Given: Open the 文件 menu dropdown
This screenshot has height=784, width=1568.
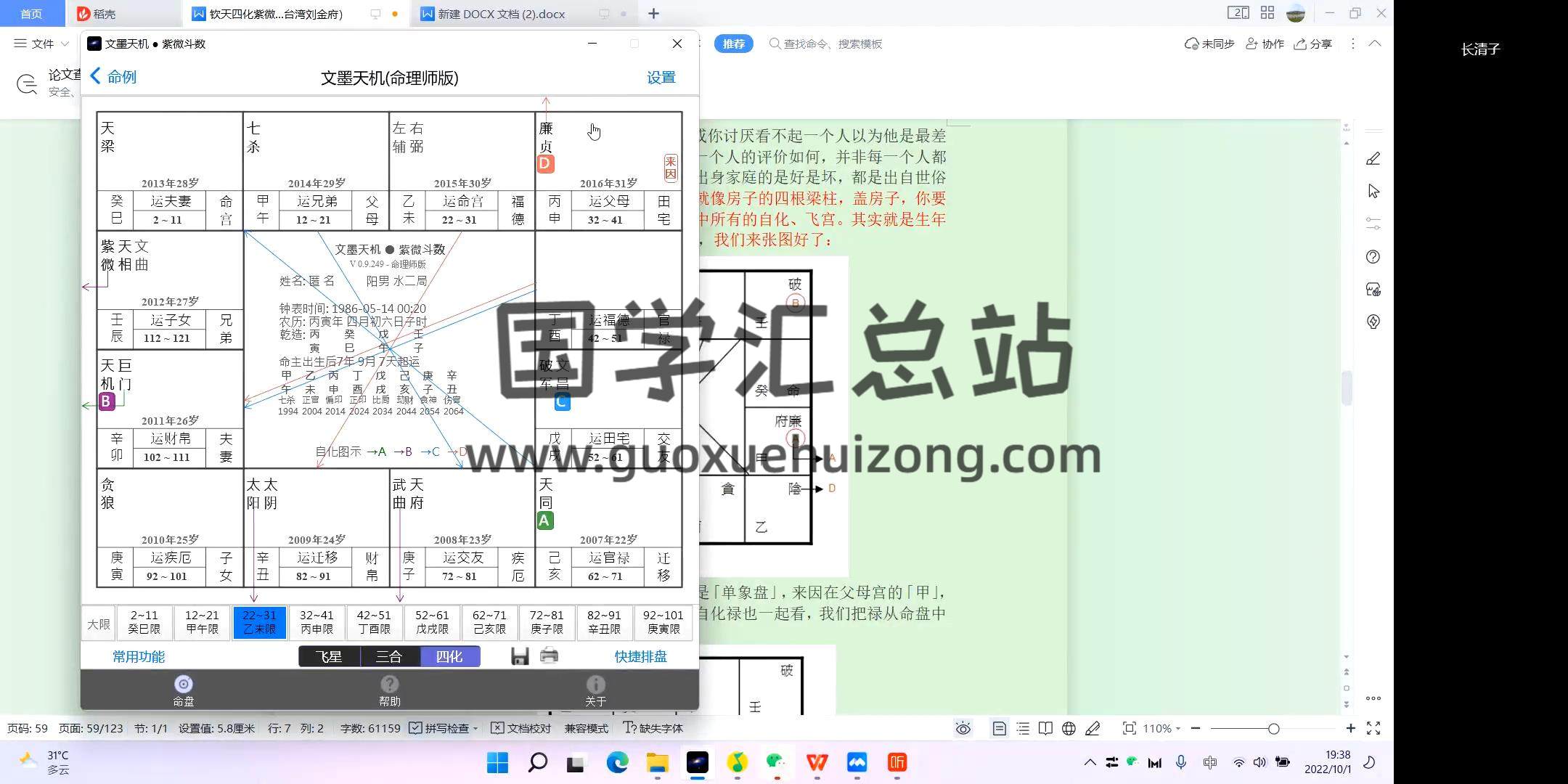Looking at the screenshot, I should 42,44.
